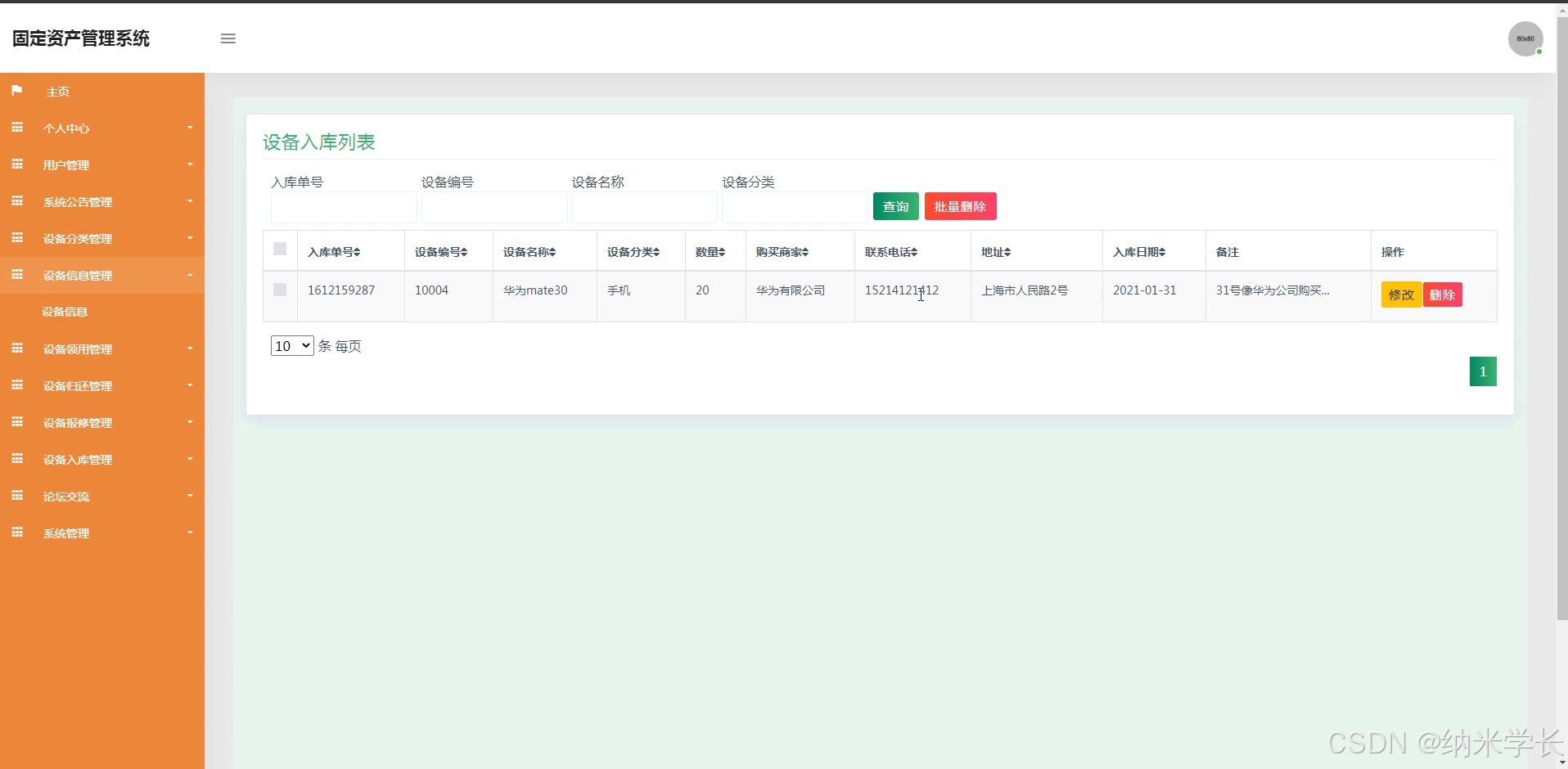Screen dimensions: 1568x769
Task: Focus the 设备编号 search input
Action: 494,208
